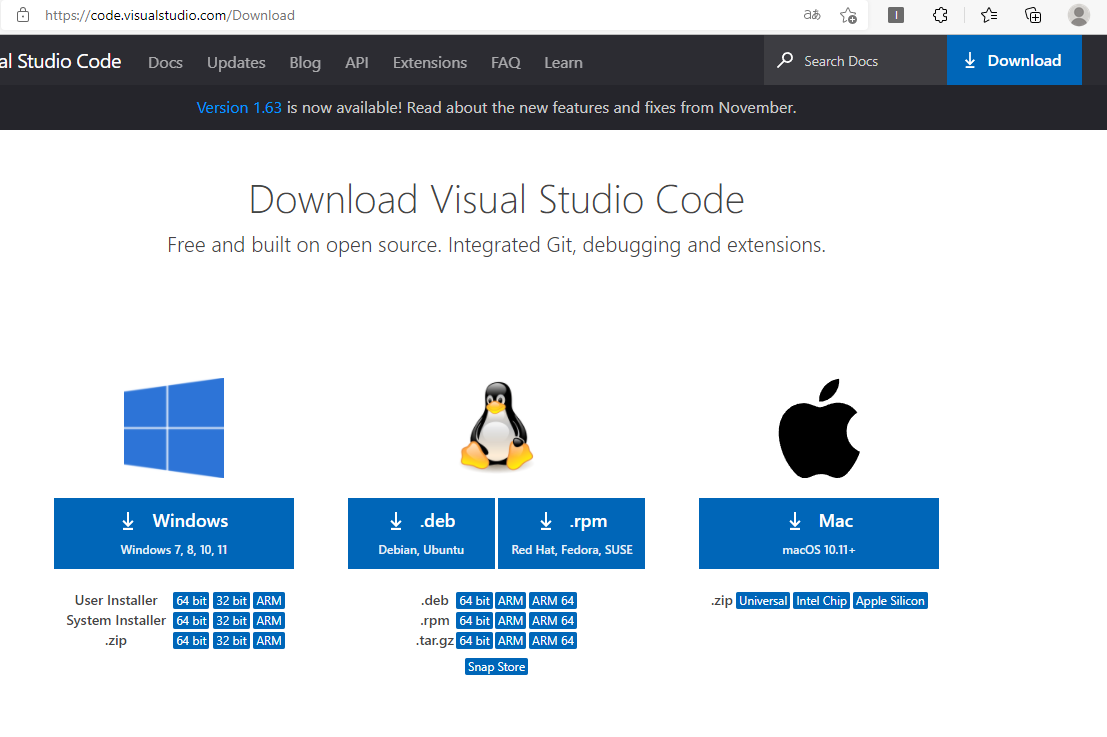Click the Apple logo image
1107x737 pixels.
coord(819,428)
